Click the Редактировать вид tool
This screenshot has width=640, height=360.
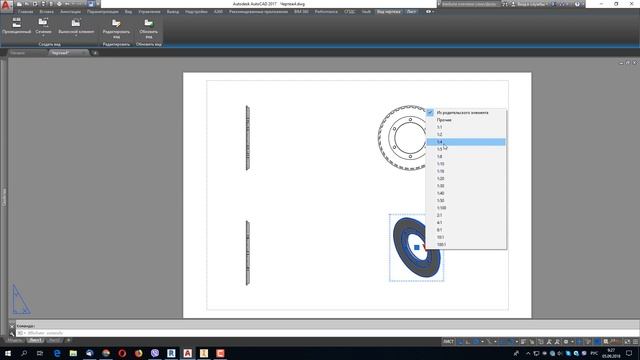tap(116, 28)
